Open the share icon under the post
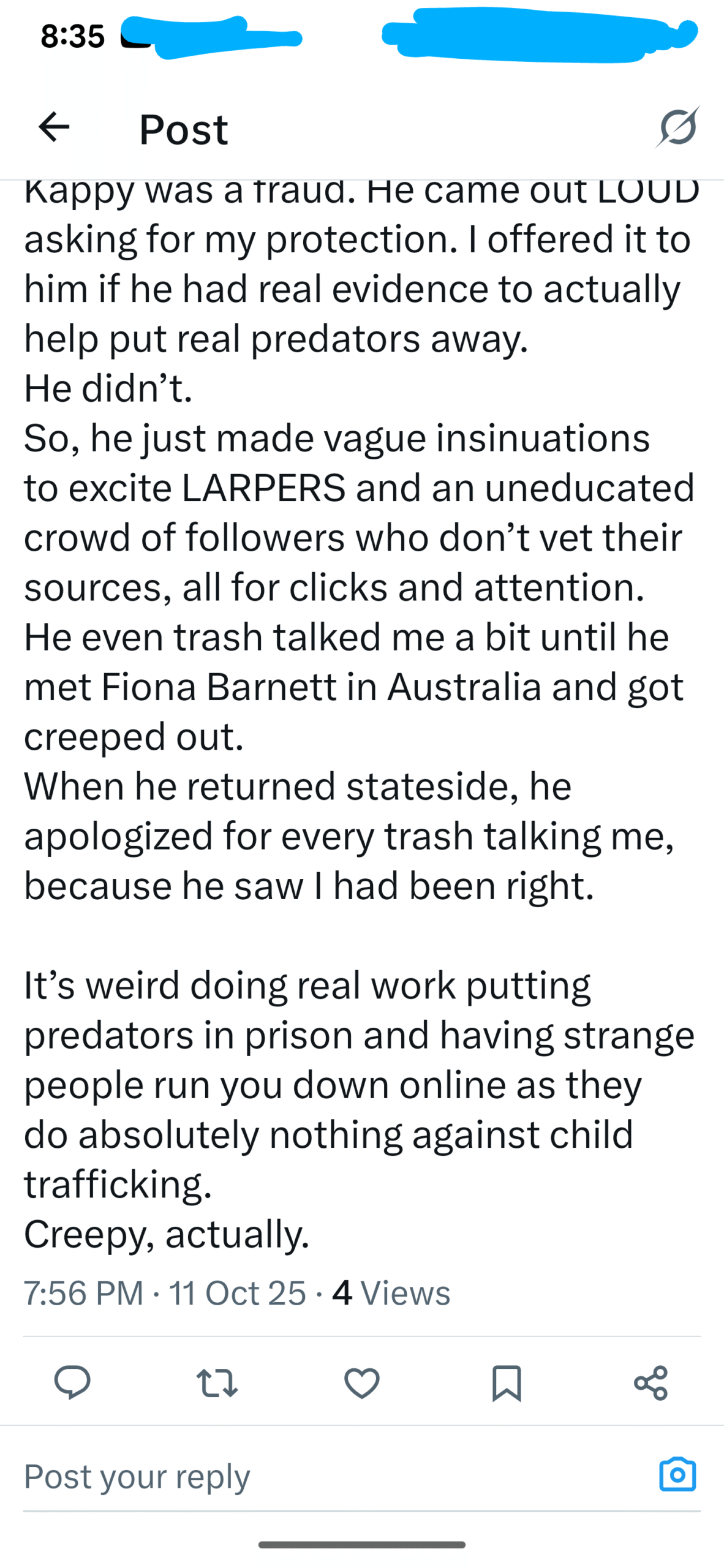Screen dimensions: 724x1568 [650, 1383]
